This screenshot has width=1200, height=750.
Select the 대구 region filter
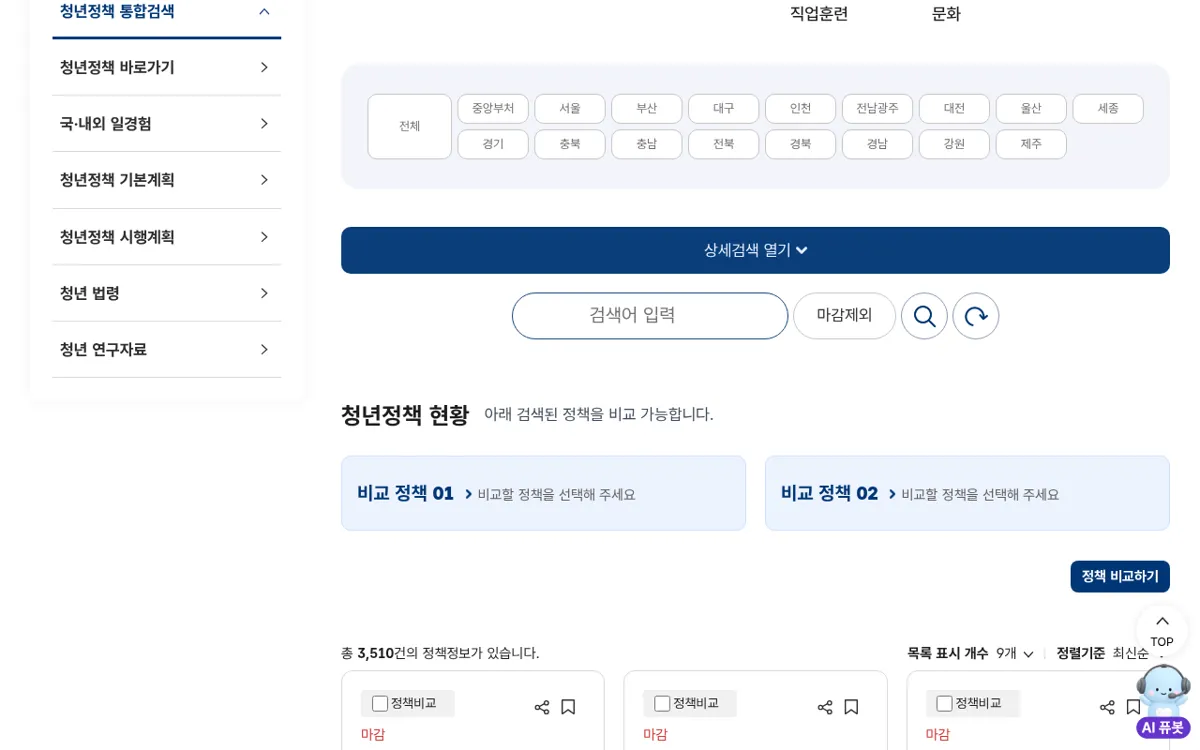[x=723, y=109]
